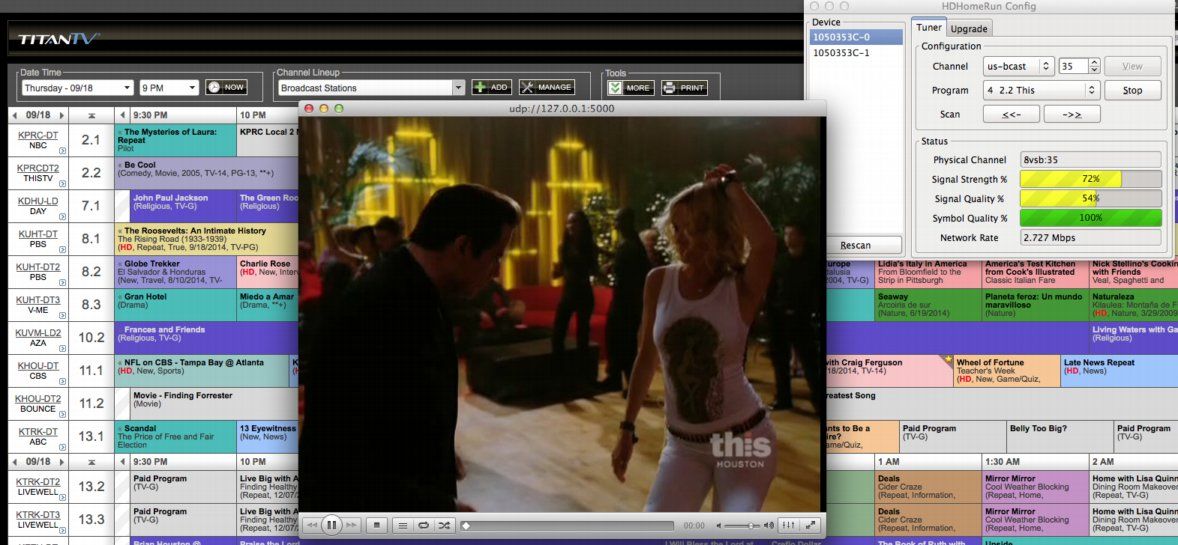Click the Stop button in HDHomeRun Config
The height and width of the screenshot is (545, 1178).
[1132, 90]
